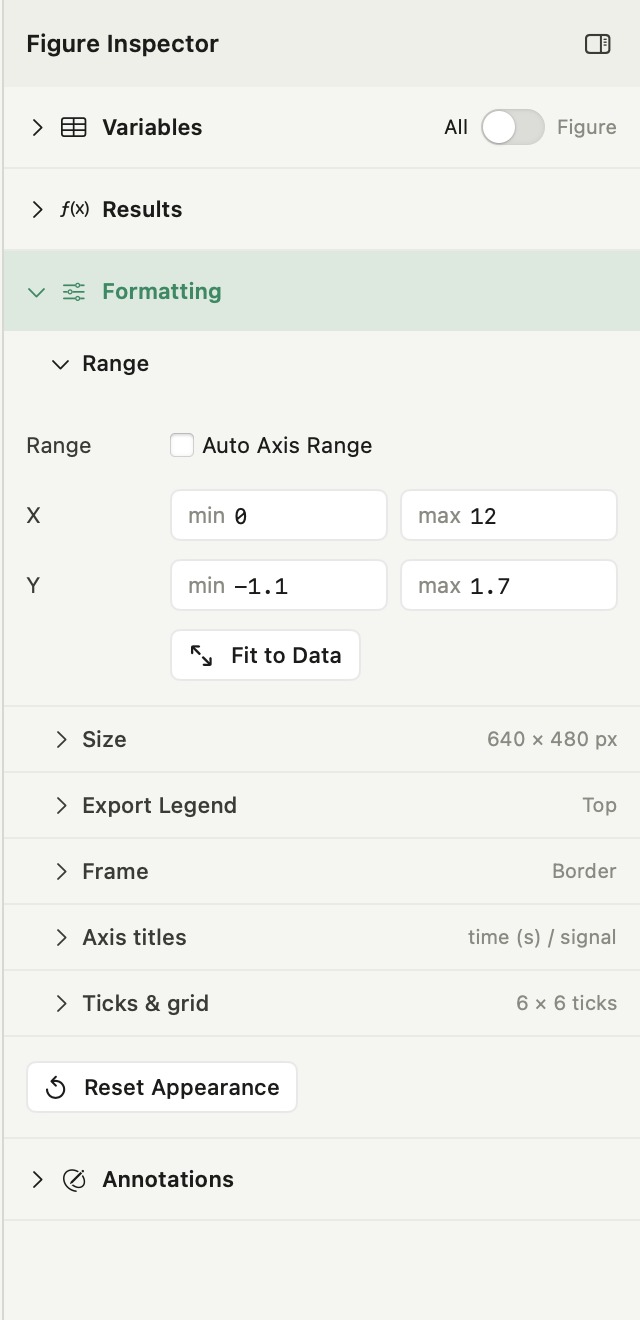This screenshot has height=1320, width=640.
Task: Click the Figure Inspector title
Action: (x=122, y=44)
